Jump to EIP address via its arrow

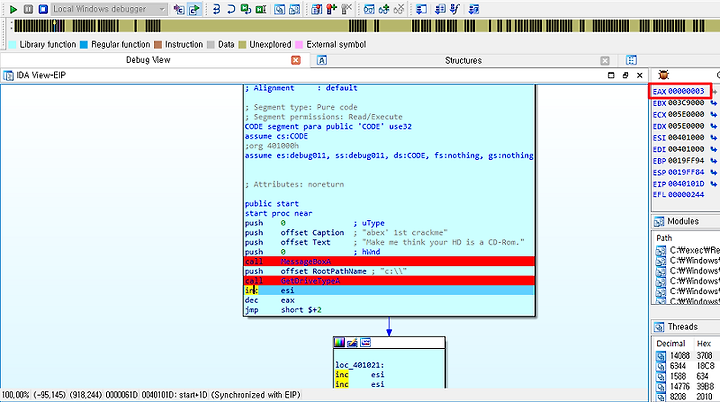(714, 184)
